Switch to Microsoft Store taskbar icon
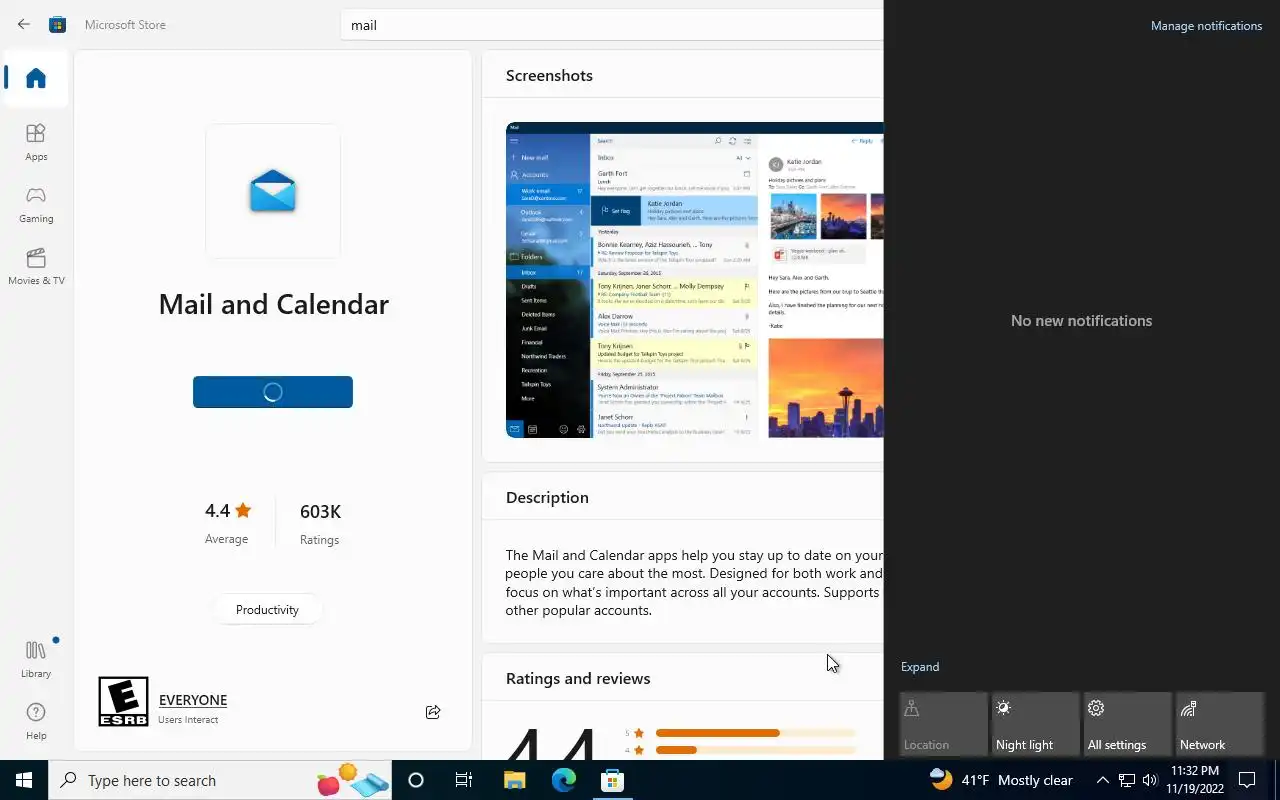Screen dimensions: 1280x800 pos(612,780)
